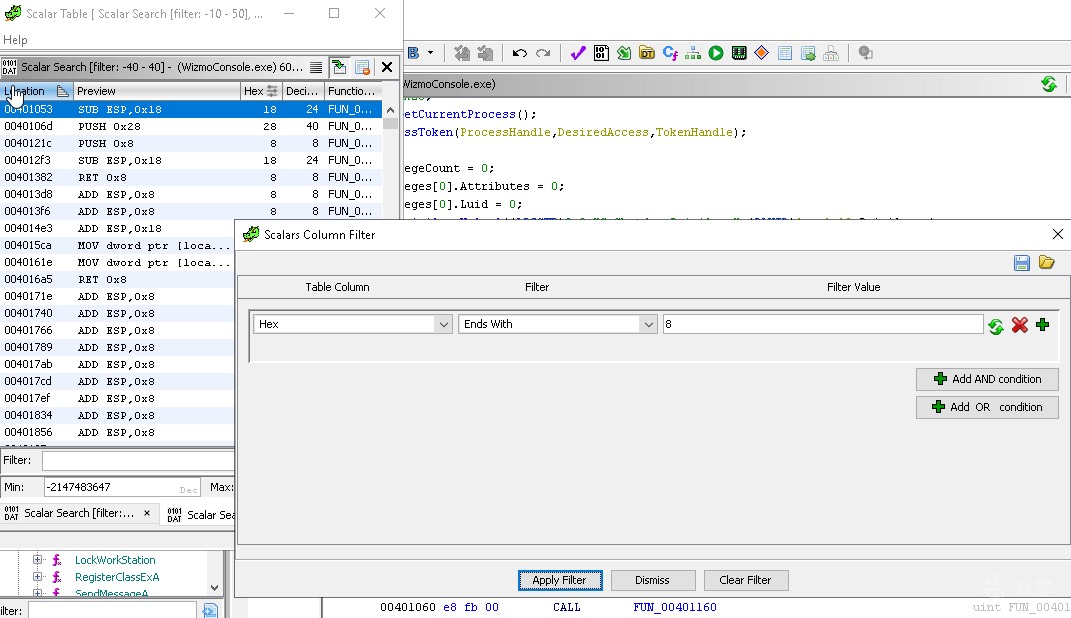The width and height of the screenshot is (1071, 618).
Task: Click the green play icon in toolbar
Action: pyautogui.click(x=716, y=53)
